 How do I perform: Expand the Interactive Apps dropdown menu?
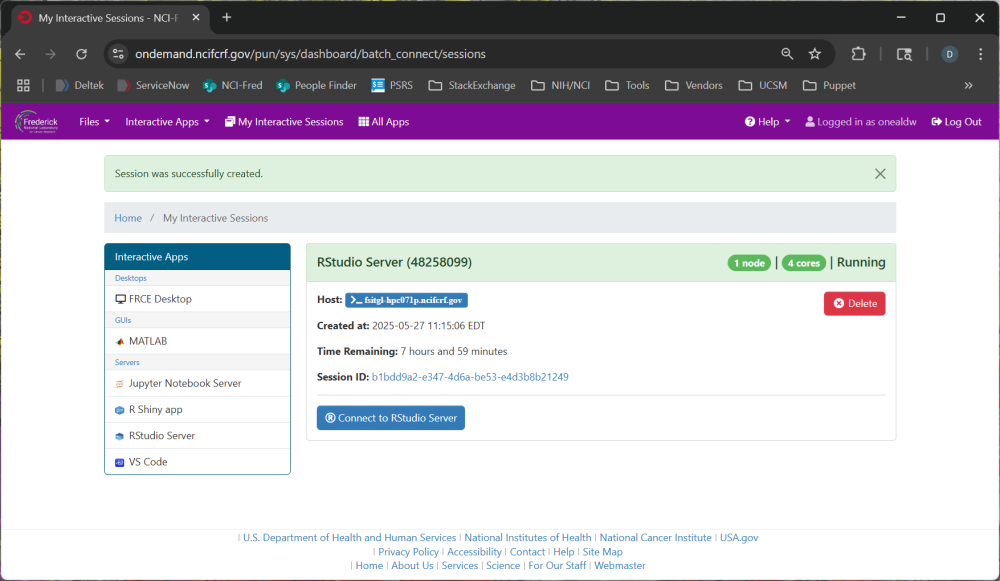point(167,122)
